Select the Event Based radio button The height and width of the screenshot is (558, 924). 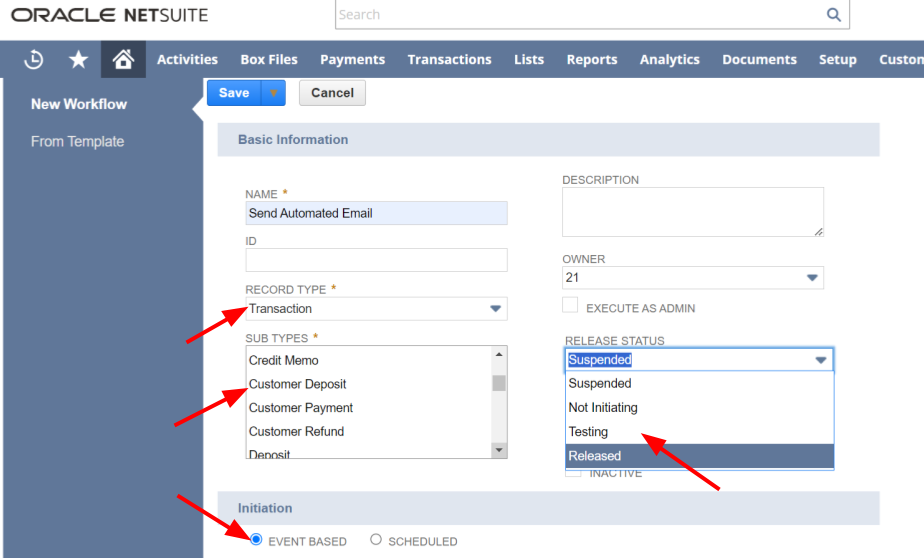click(x=256, y=540)
